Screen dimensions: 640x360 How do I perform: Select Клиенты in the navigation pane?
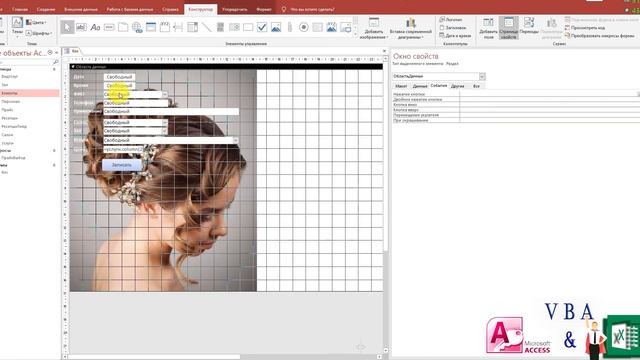coord(29,93)
